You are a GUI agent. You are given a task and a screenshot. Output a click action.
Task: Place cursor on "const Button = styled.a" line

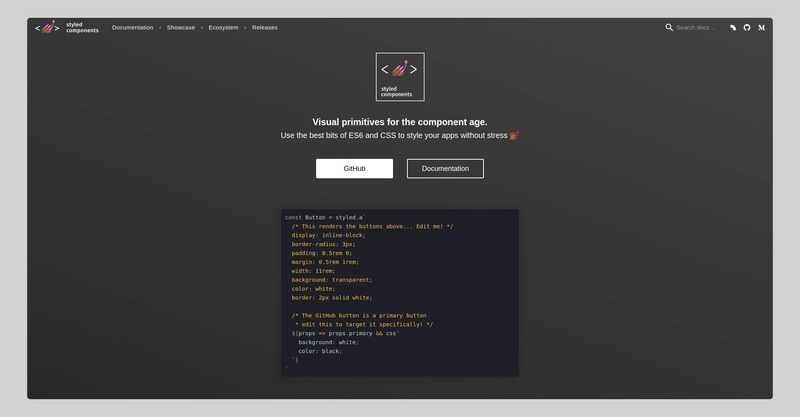point(325,217)
